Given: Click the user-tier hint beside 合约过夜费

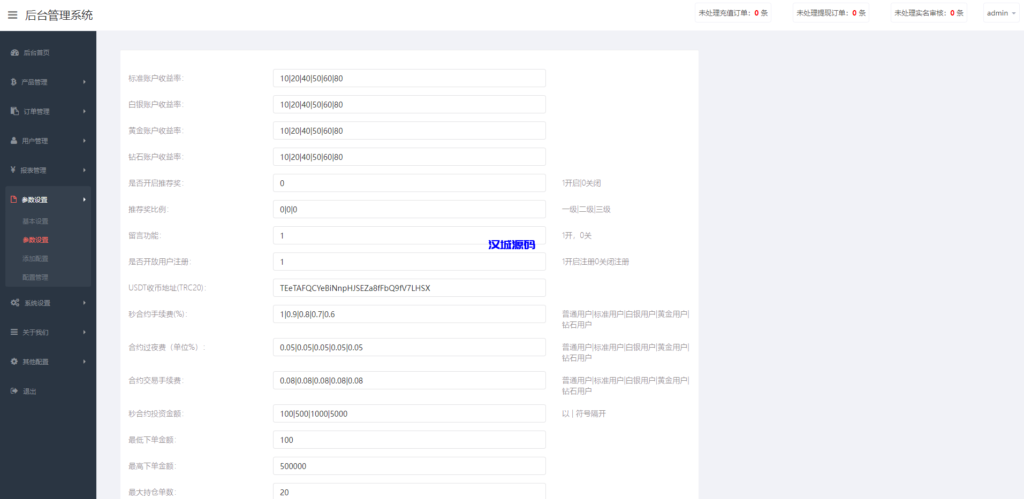Looking at the screenshot, I should point(625,353).
